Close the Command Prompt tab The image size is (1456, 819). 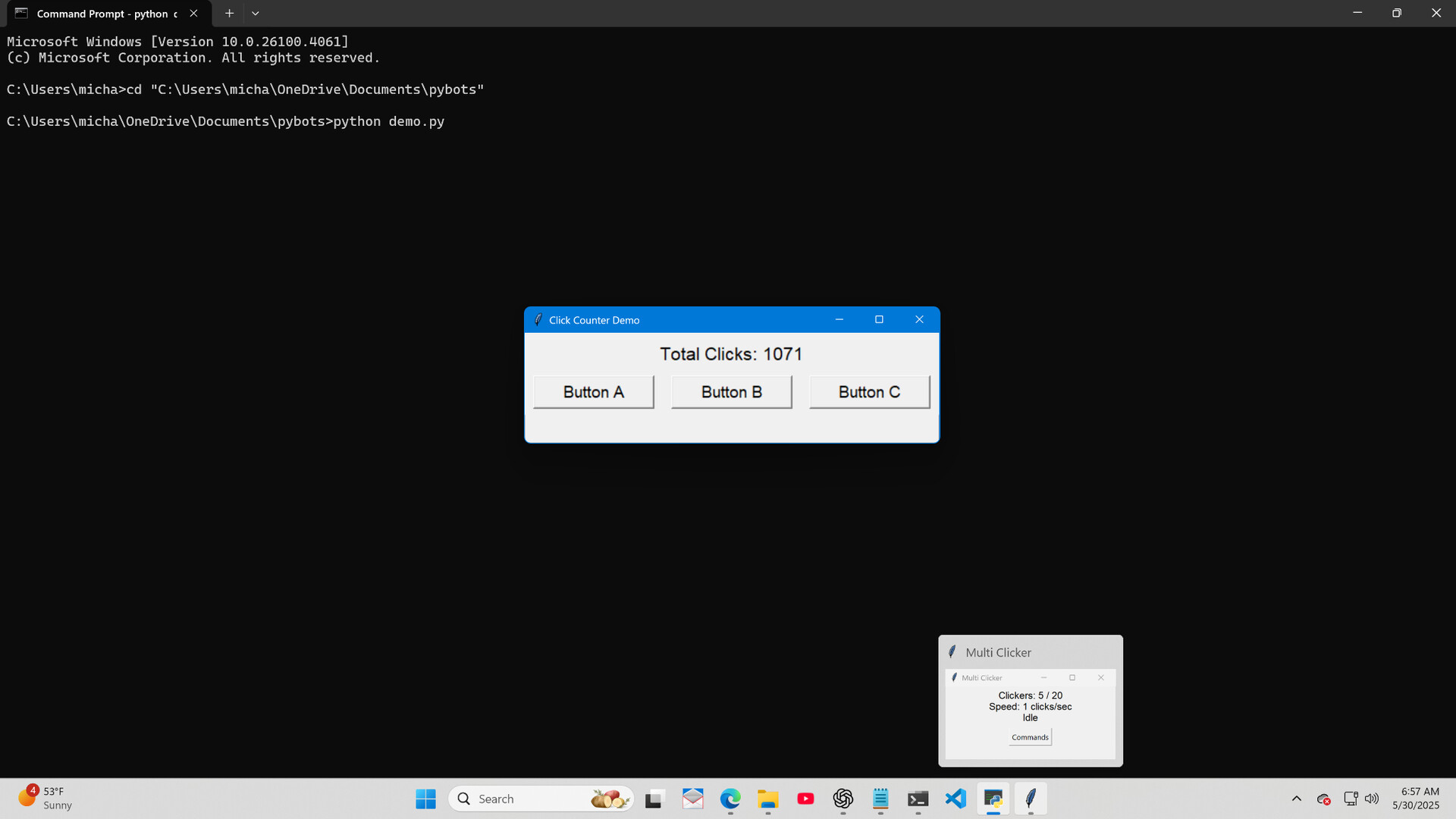[x=193, y=13]
